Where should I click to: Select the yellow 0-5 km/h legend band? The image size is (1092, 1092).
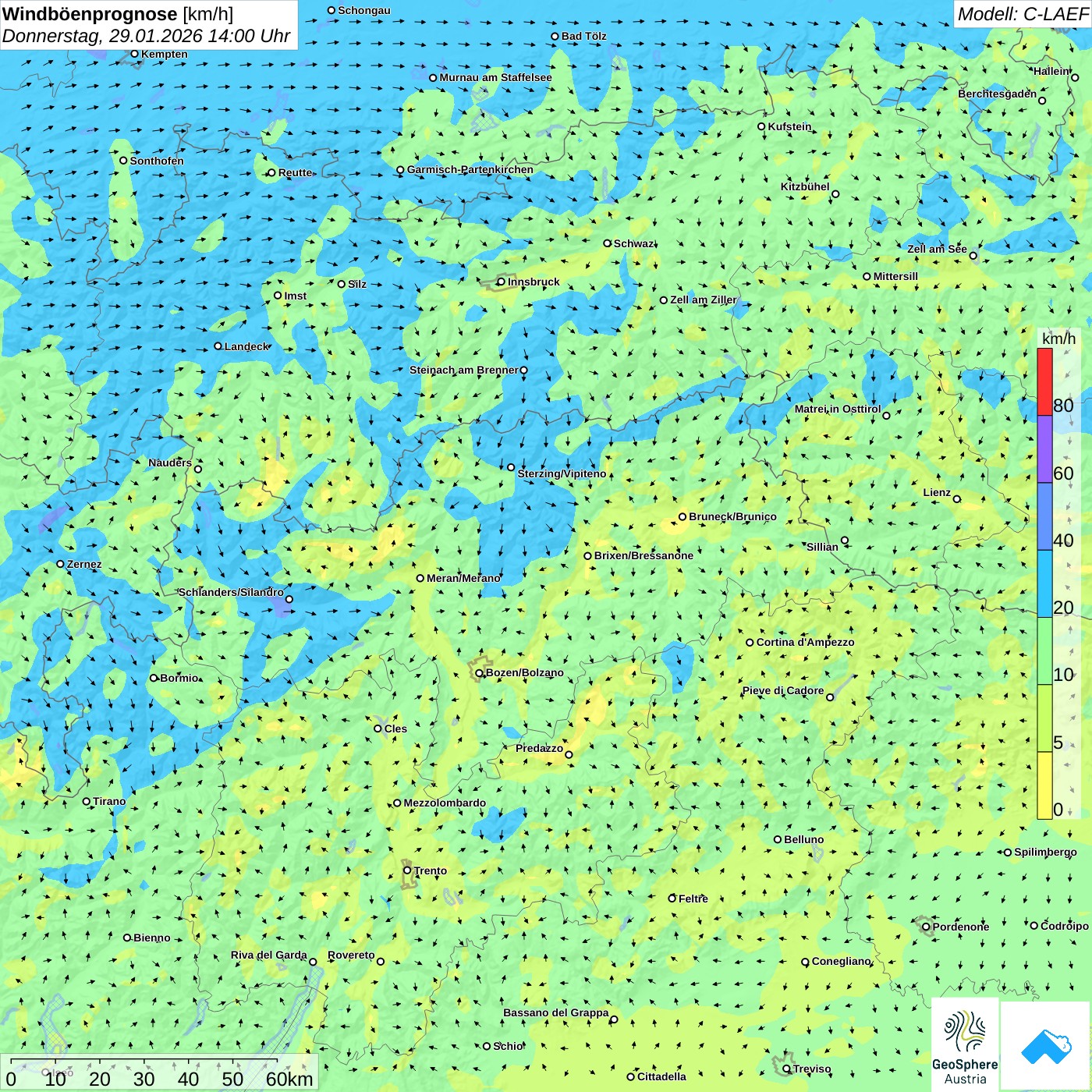click(1044, 785)
